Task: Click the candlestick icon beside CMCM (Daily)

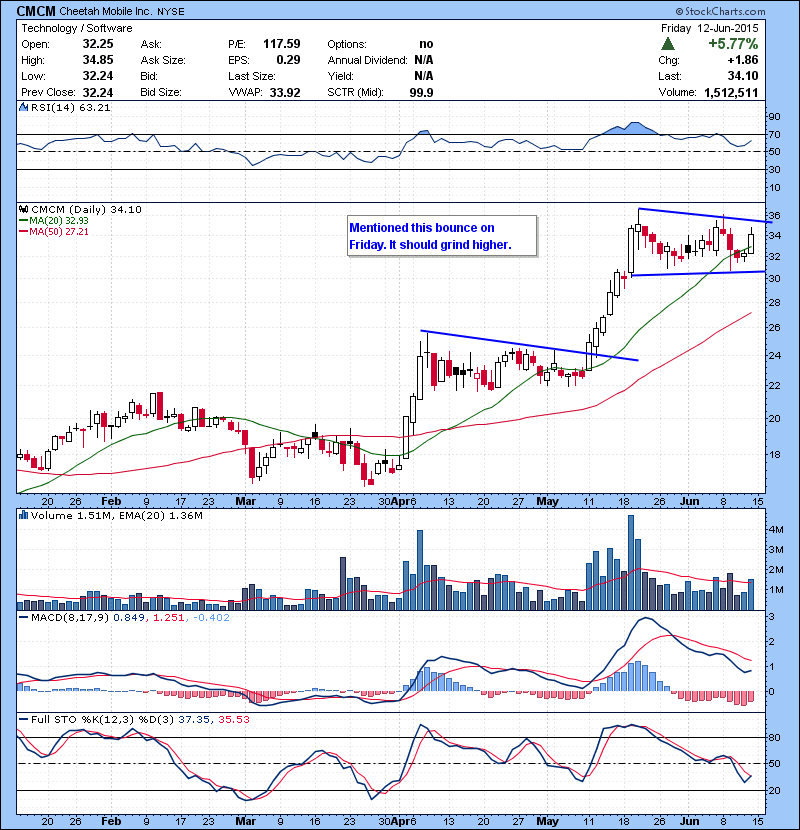Action: (x=23, y=210)
